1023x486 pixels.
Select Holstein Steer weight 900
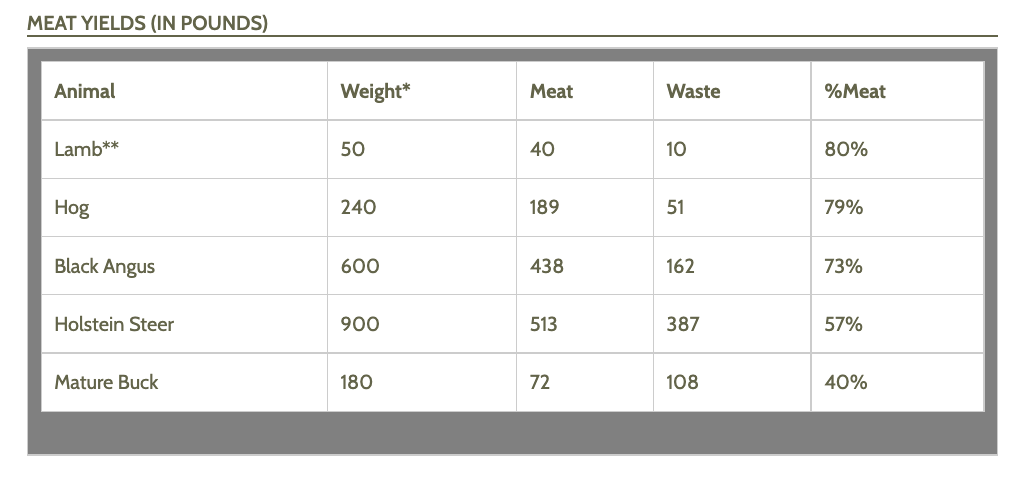360,324
